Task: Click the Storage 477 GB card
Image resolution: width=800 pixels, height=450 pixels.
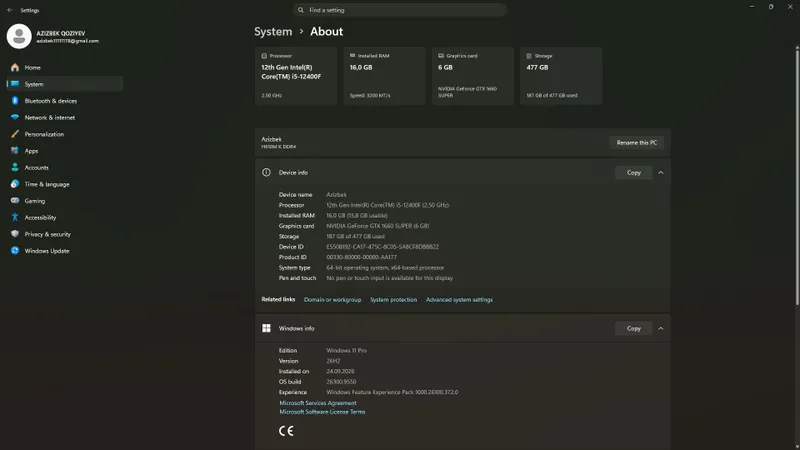Action: tap(561, 76)
